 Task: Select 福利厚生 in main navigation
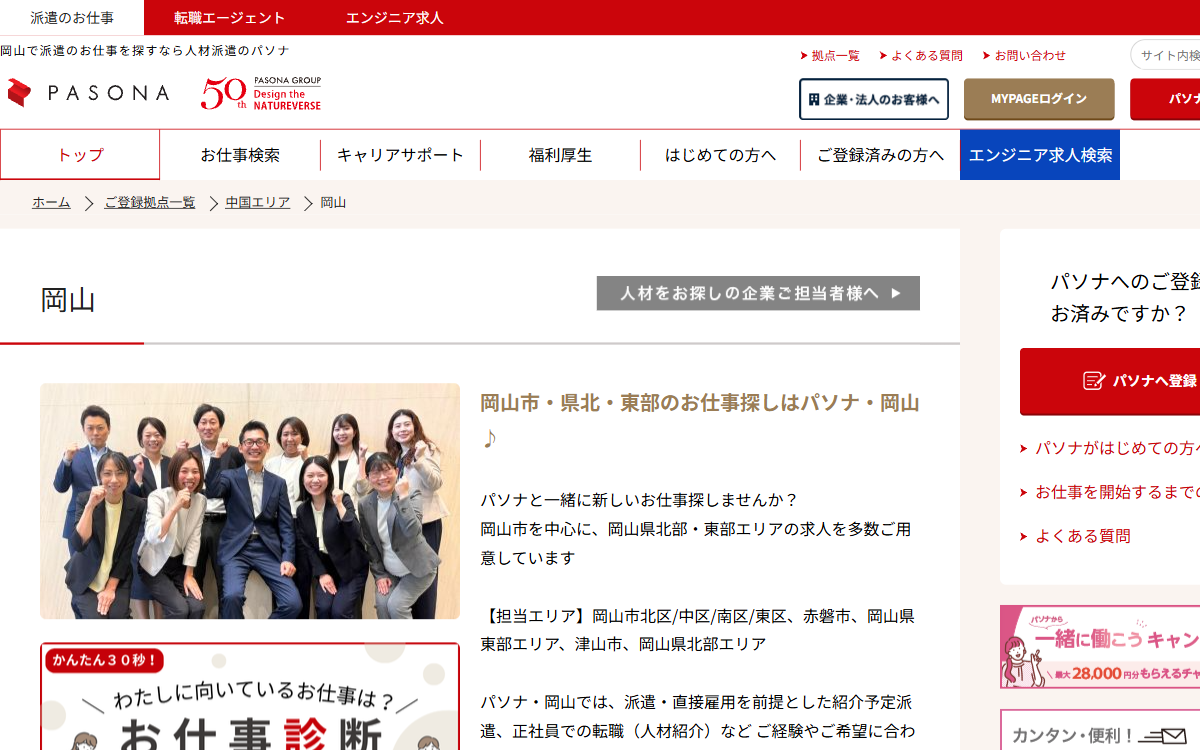tap(560, 155)
